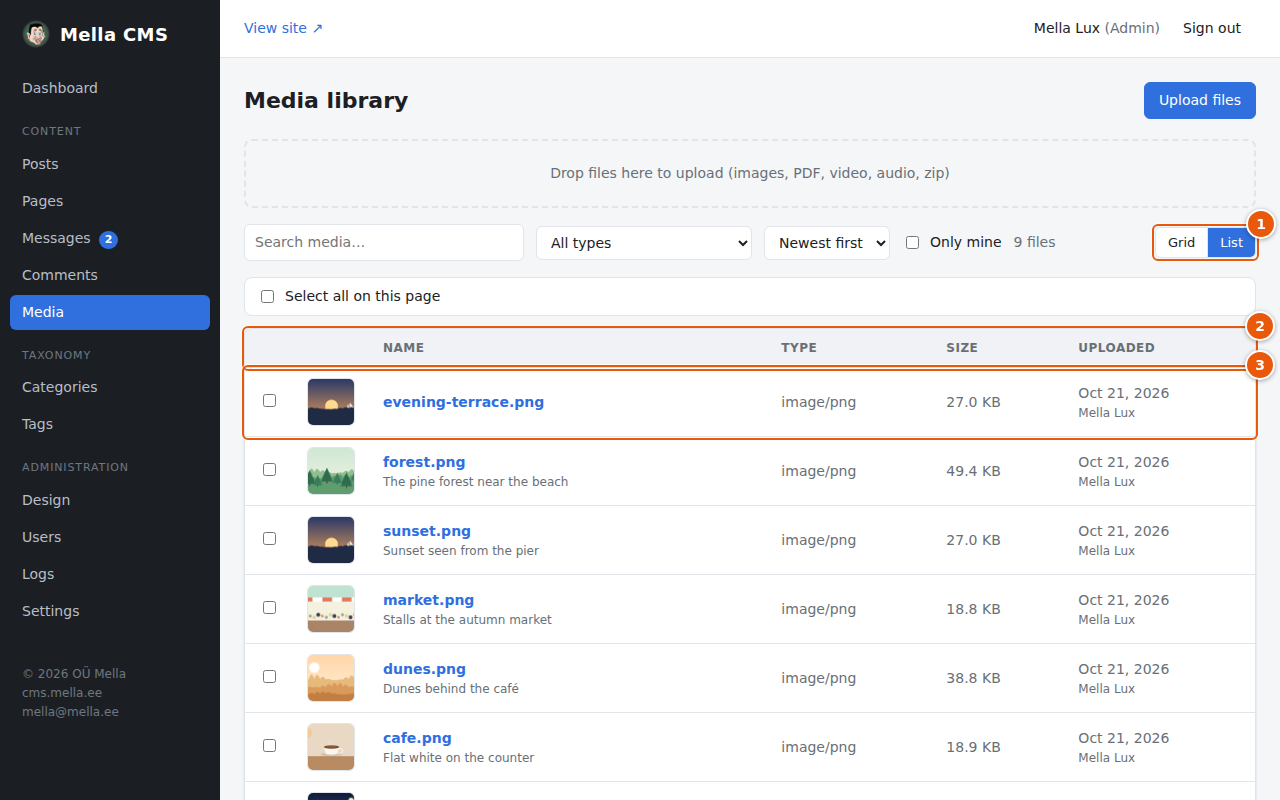Click the 49.4 KB size value
Viewport: 1280px width, 800px height.
point(973,471)
